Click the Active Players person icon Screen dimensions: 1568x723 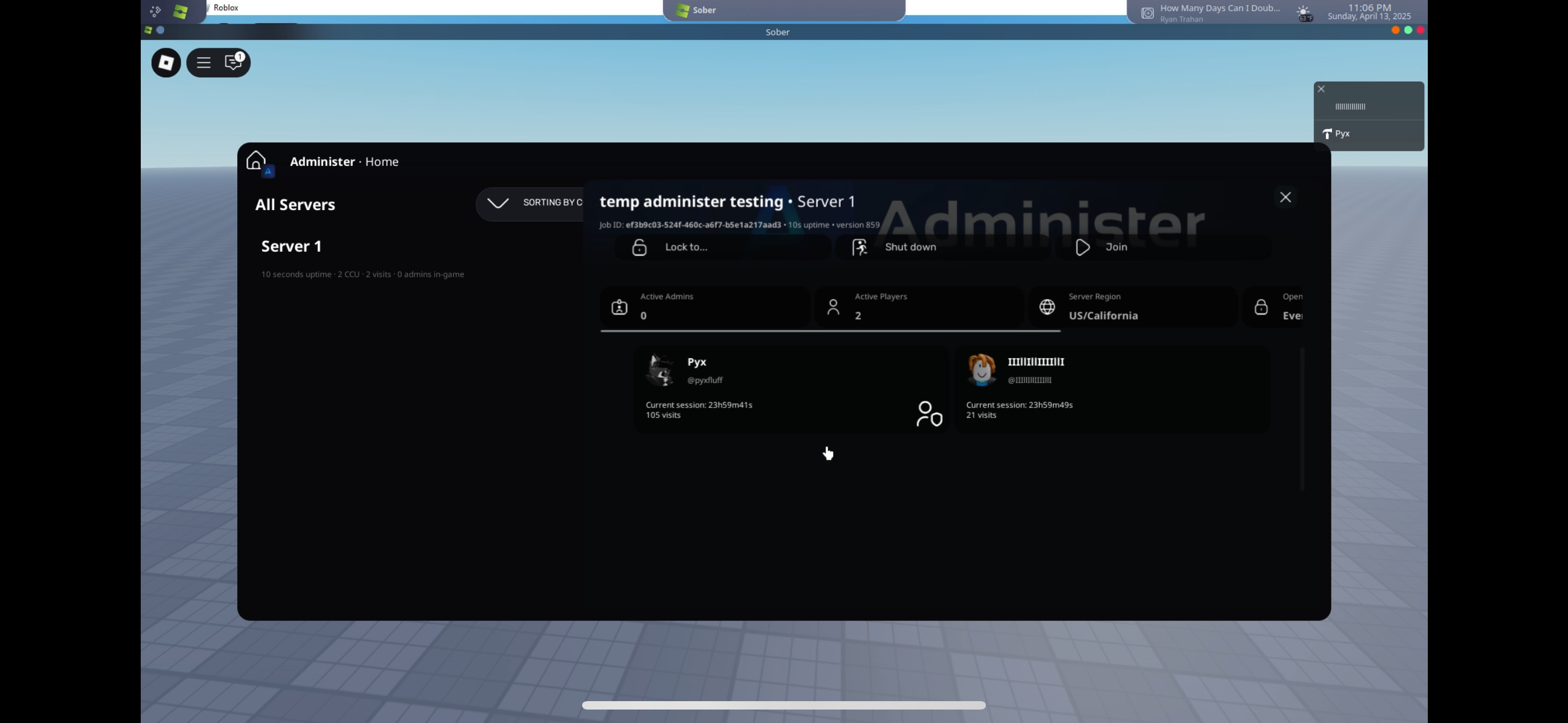point(833,307)
